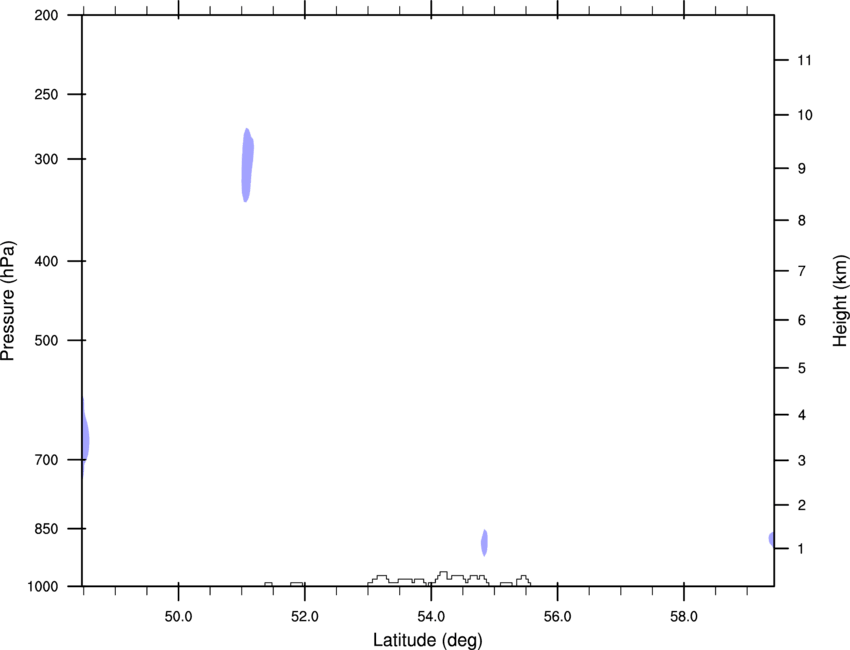Click the Latitude (deg) axis title
This screenshot has height=650, width=850.
[428, 640]
